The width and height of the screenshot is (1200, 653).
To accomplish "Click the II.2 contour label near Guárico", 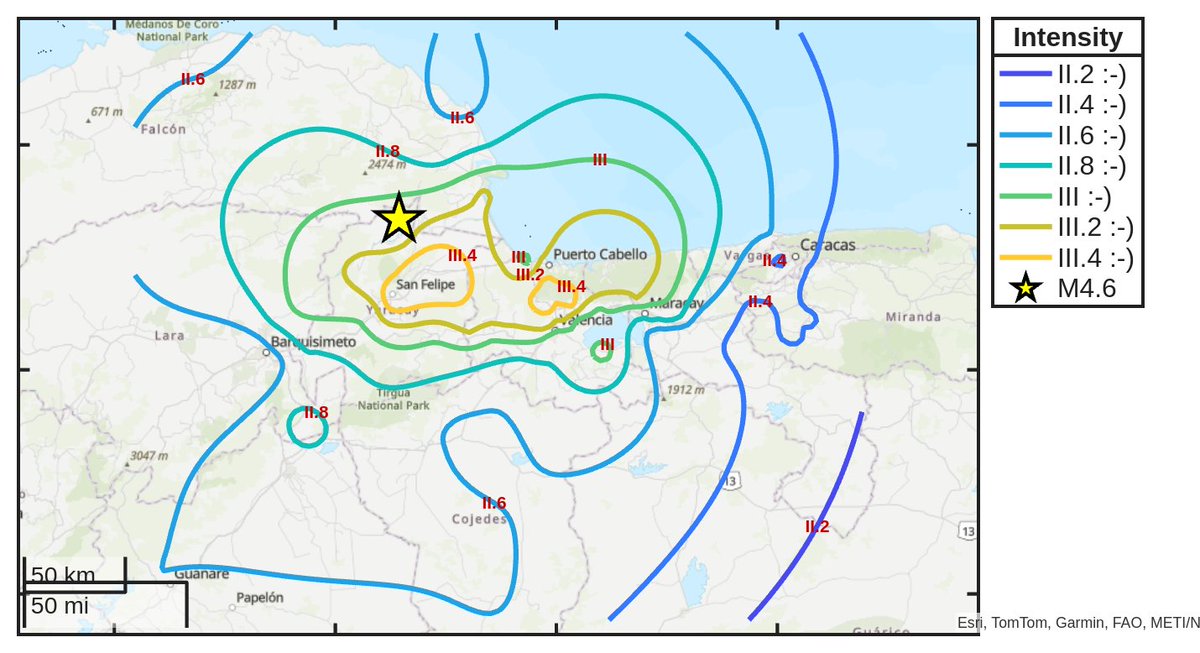I will point(817,526).
